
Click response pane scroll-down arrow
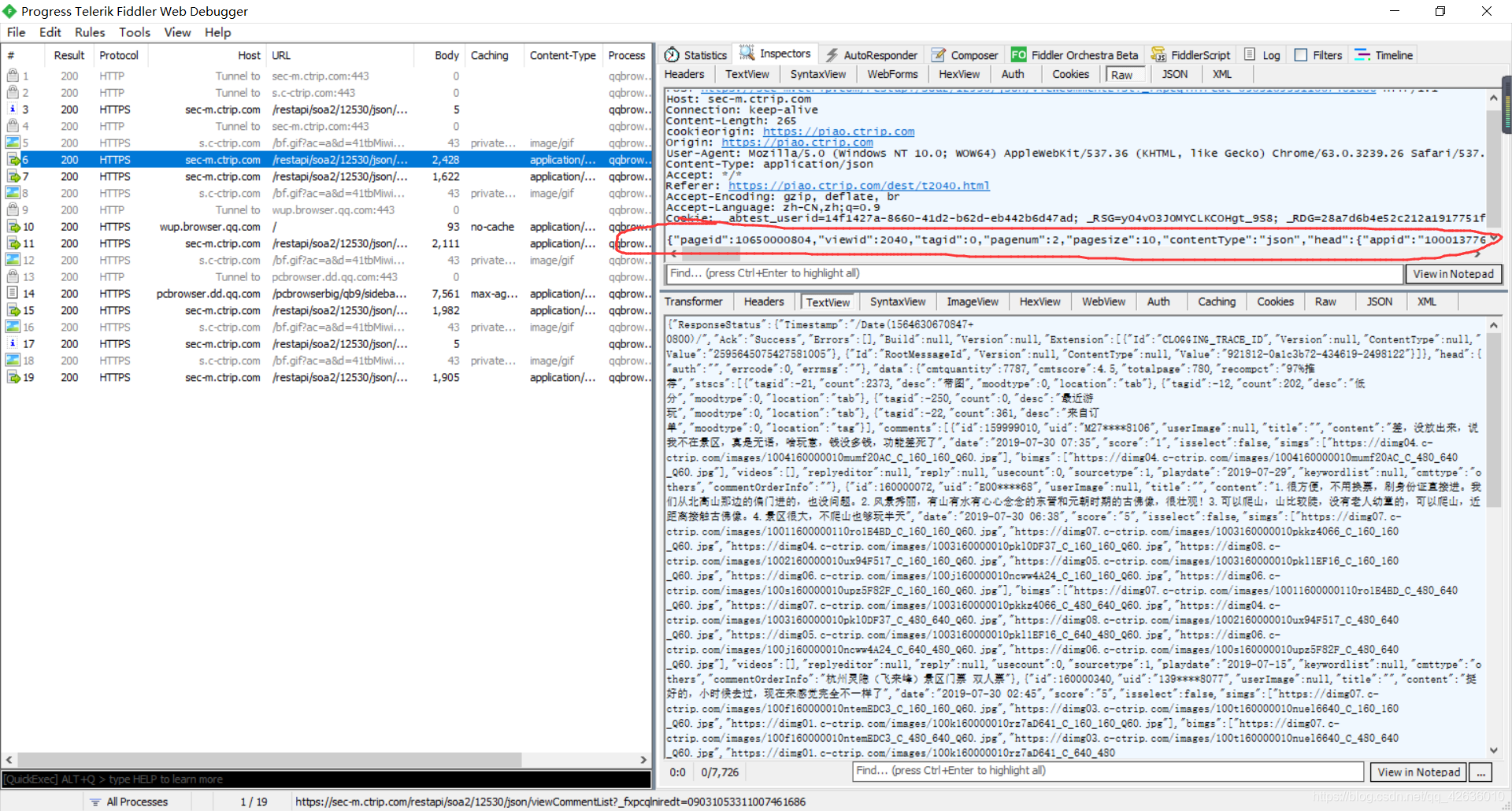click(x=1494, y=750)
